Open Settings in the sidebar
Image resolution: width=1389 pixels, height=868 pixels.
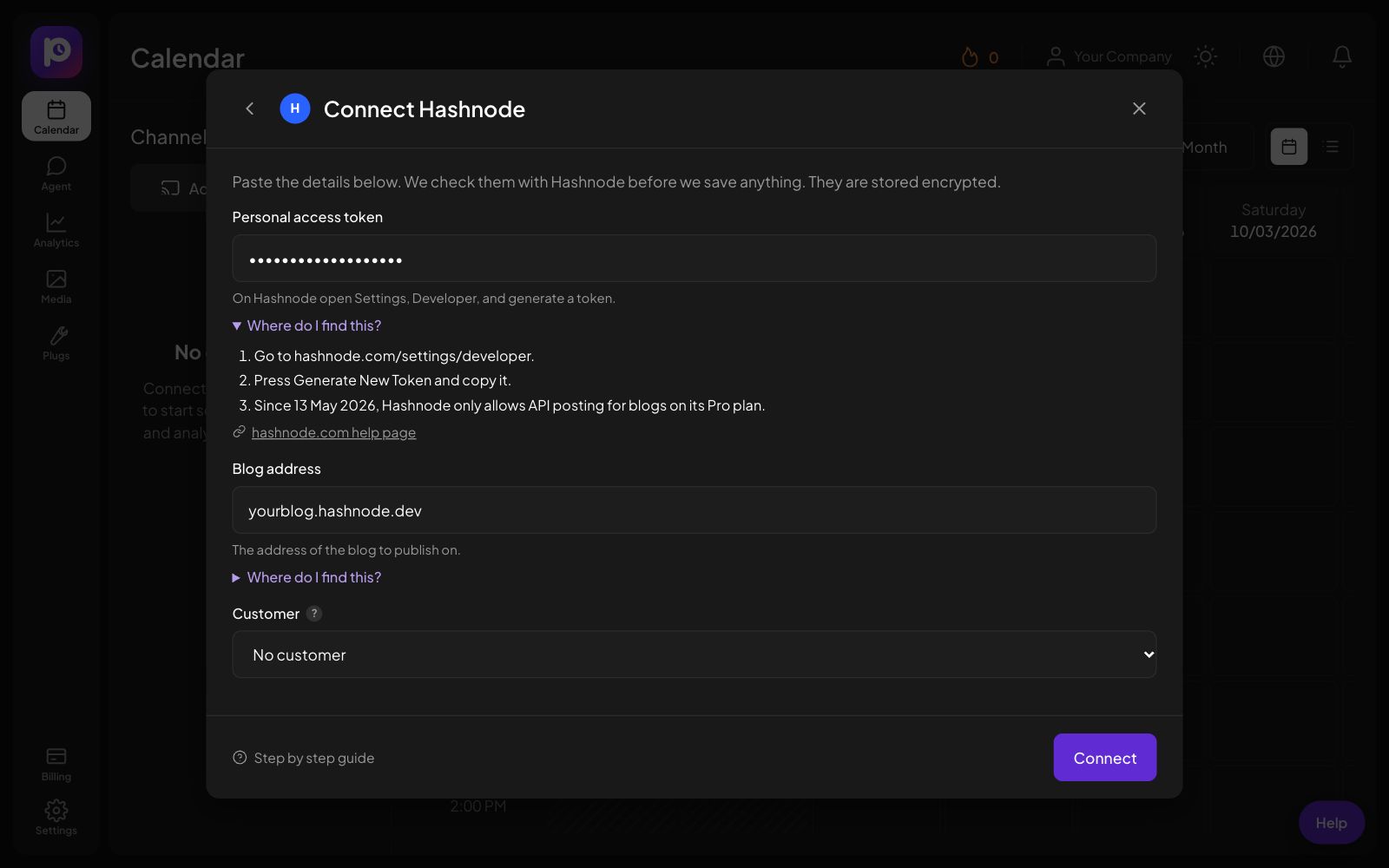[56, 818]
